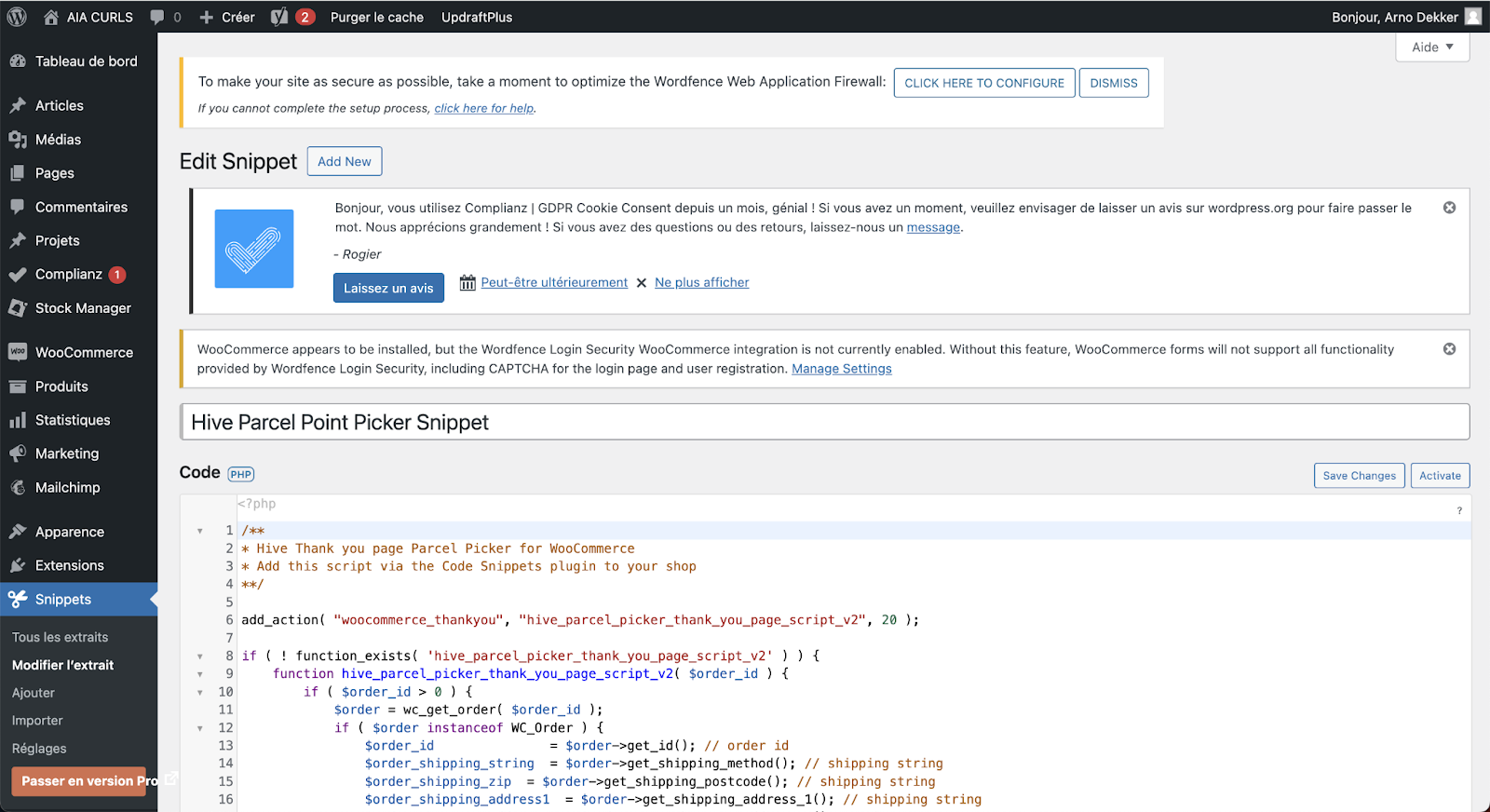Click the code editor question mark help
Viewport: 1490px width, 812px height.
click(x=1459, y=510)
